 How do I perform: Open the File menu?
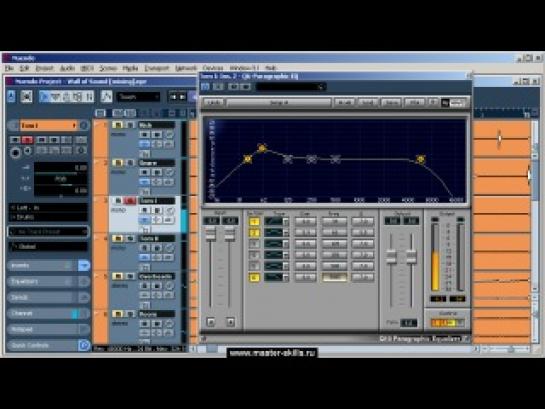click(9, 68)
